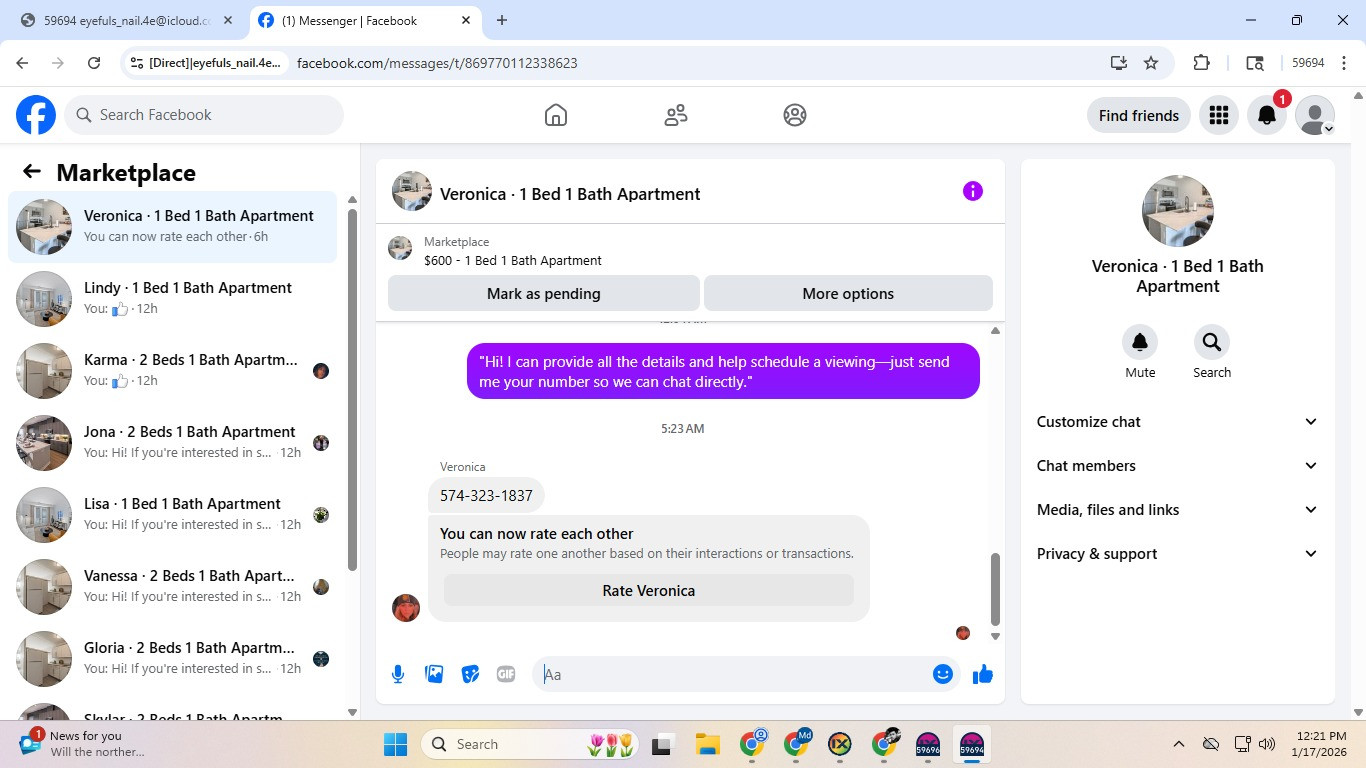Open the notifications bell icon

point(1266,115)
